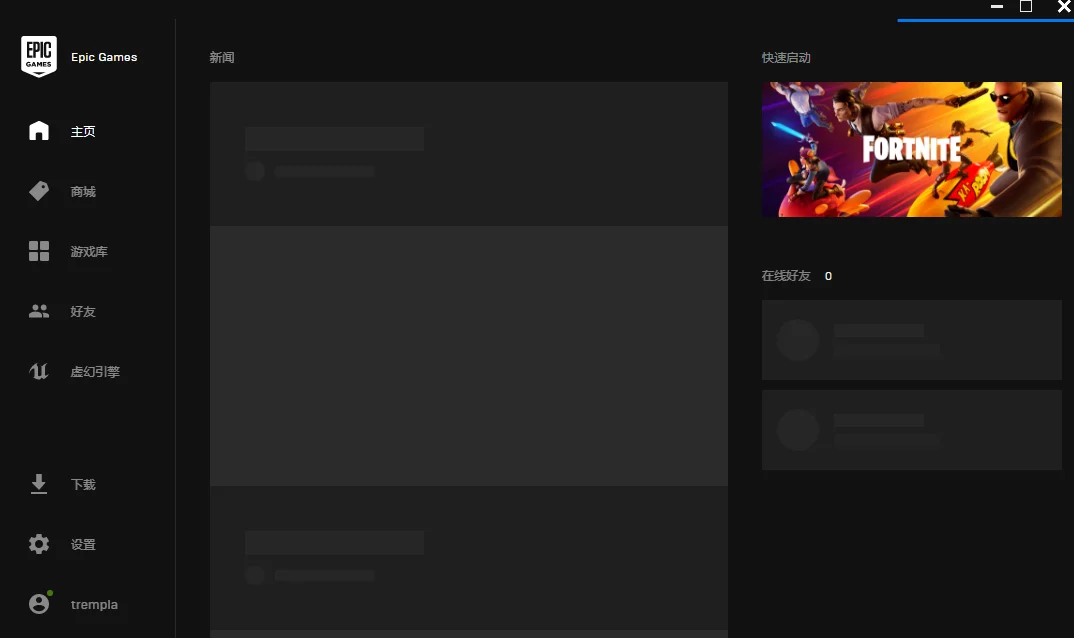Open the 游戏库 library section
The height and width of the screenshot is (638, 1074).
(89, 251)
